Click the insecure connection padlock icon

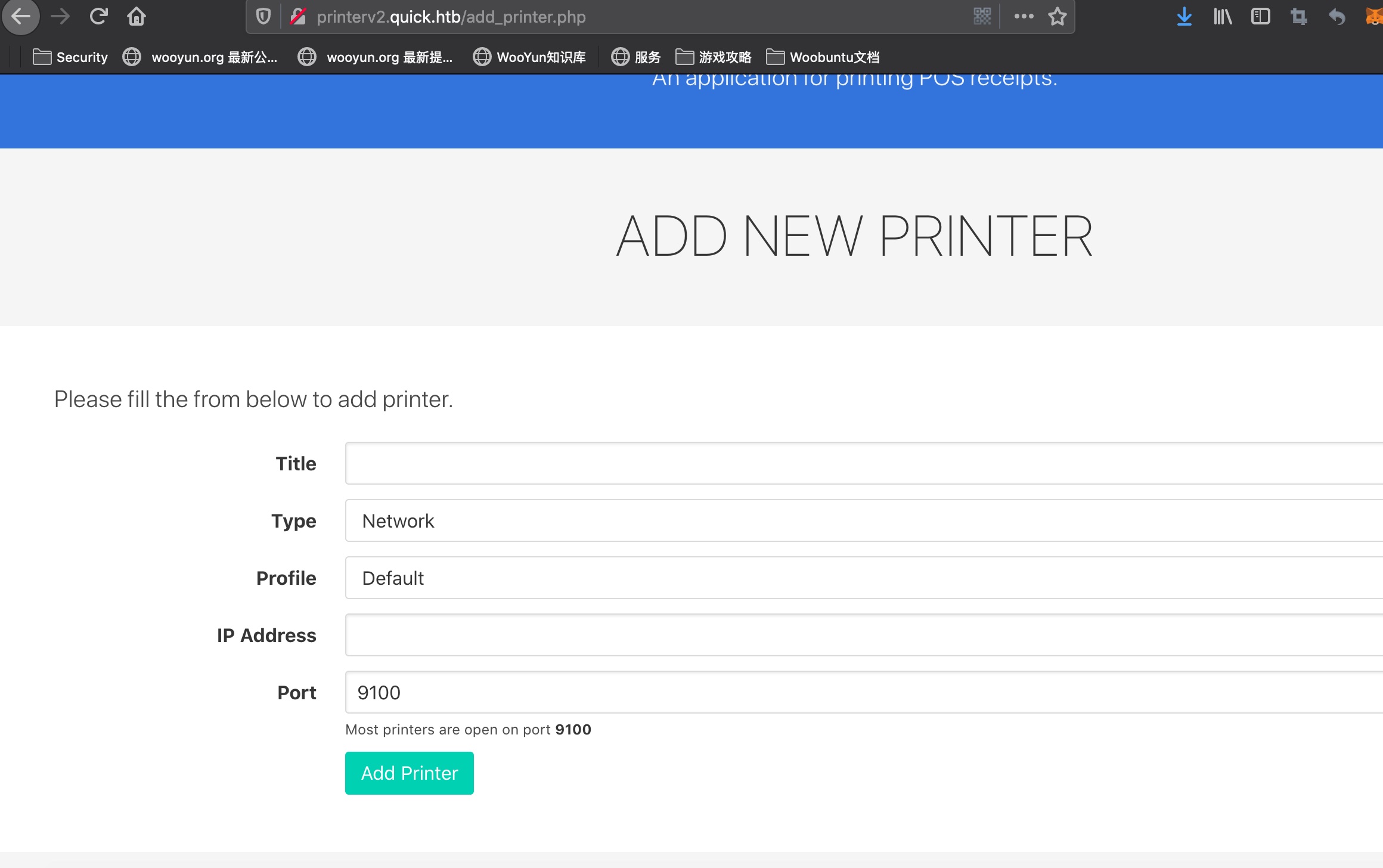point(298,17)
